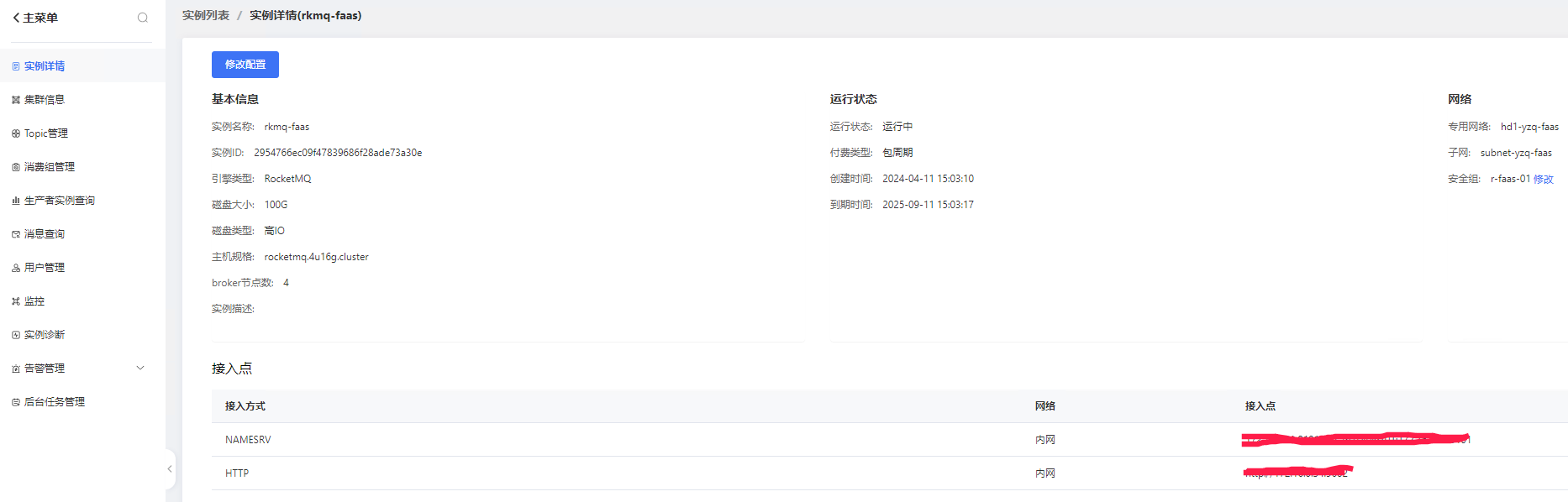The image size is (1568, 502).
Task: Click the 子网 value subnet-yzq-faas
Action: 1516,153
